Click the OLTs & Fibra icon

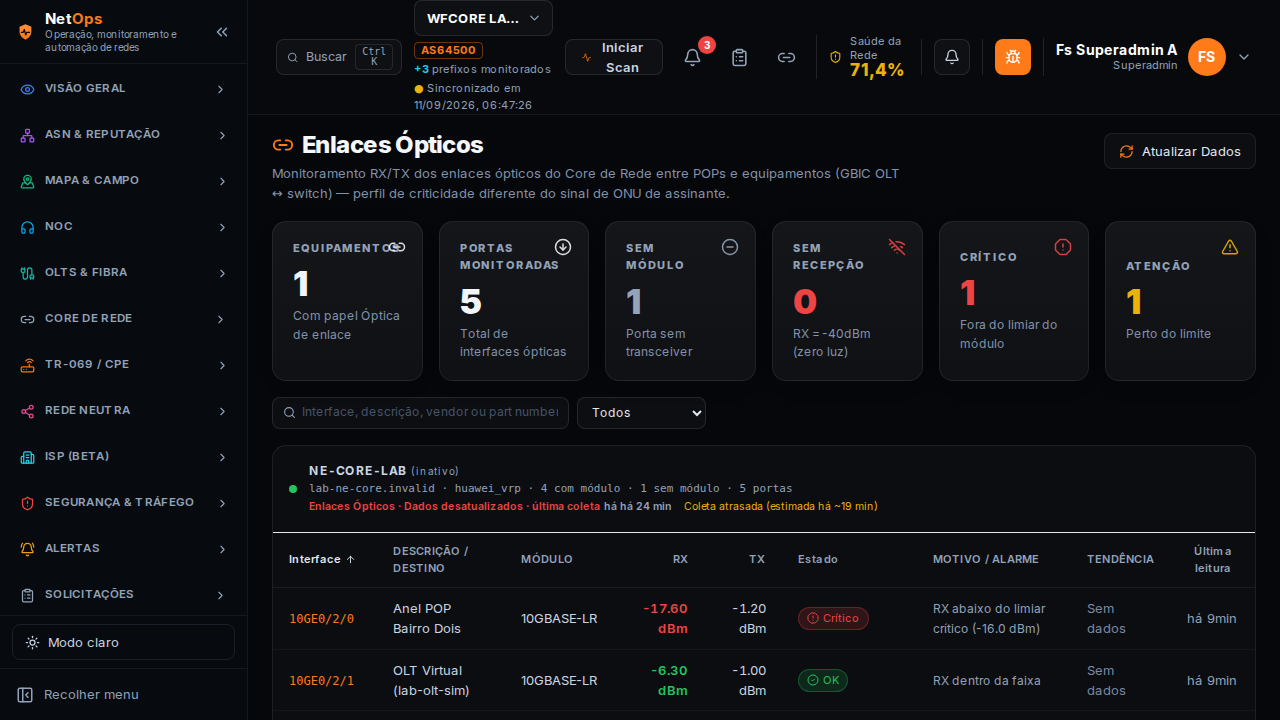[28, 273]
